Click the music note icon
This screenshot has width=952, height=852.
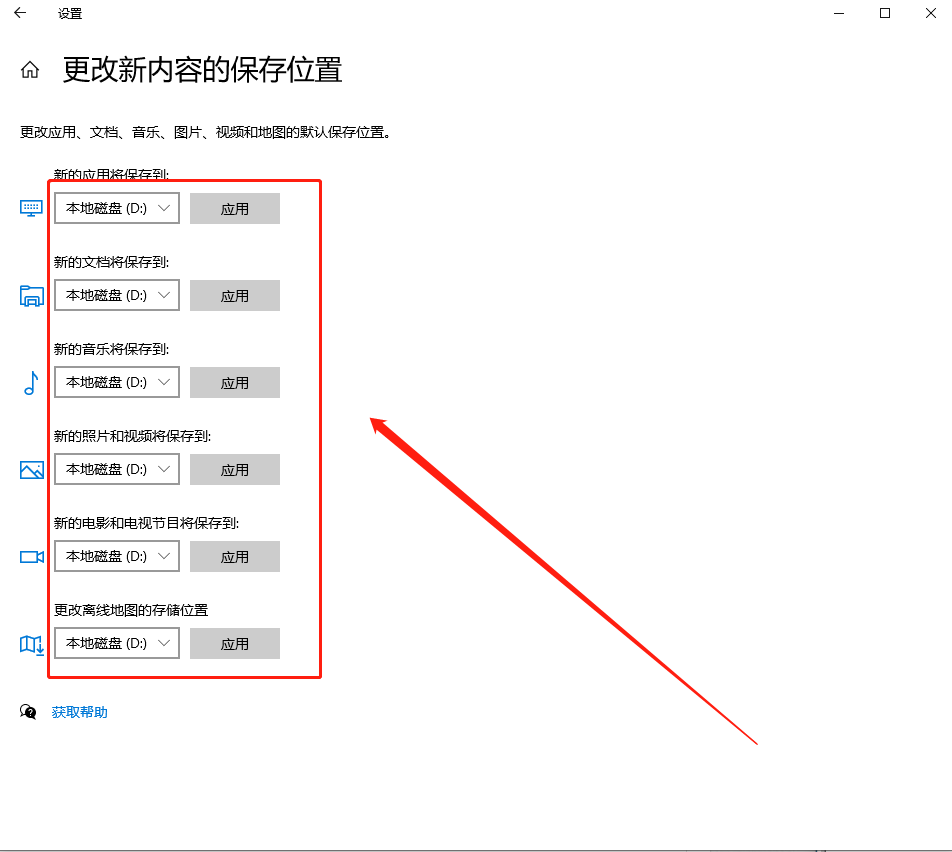click(31, 382)
